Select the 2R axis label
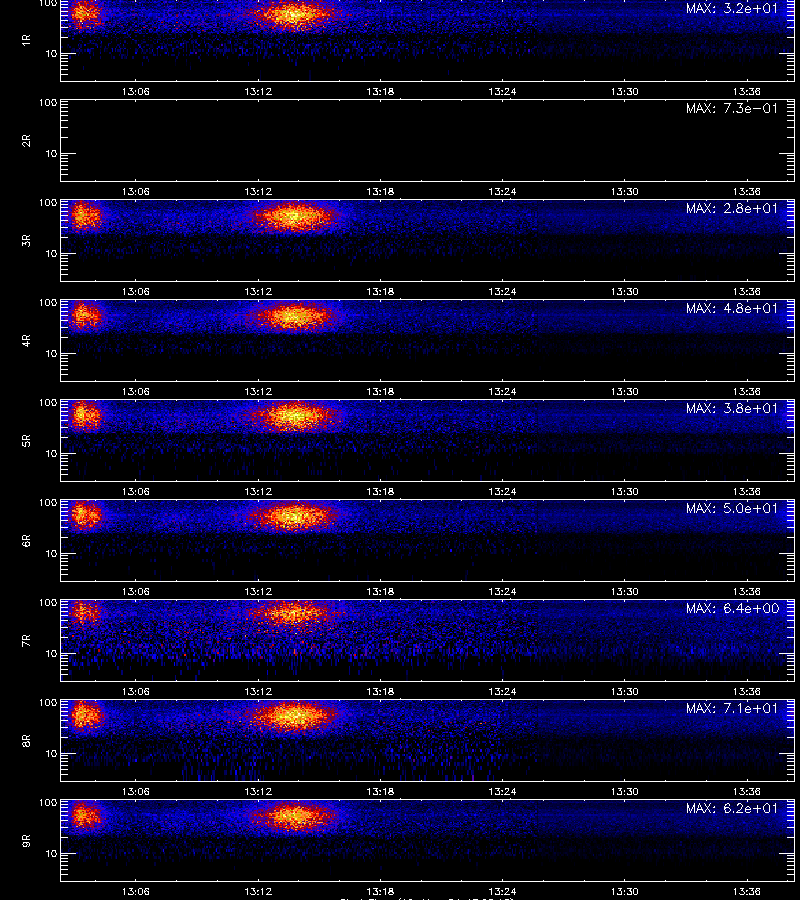The height and width of the screenshot is (900, 800). [x=26, y=141]
